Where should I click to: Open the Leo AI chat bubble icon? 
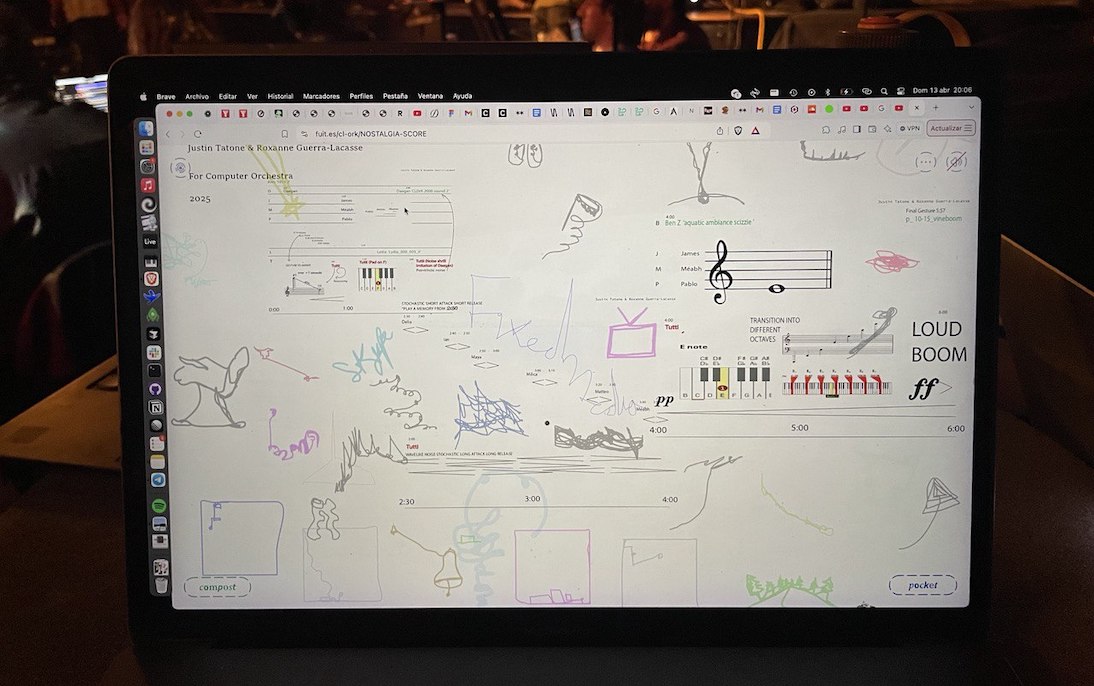coord(826,130)
